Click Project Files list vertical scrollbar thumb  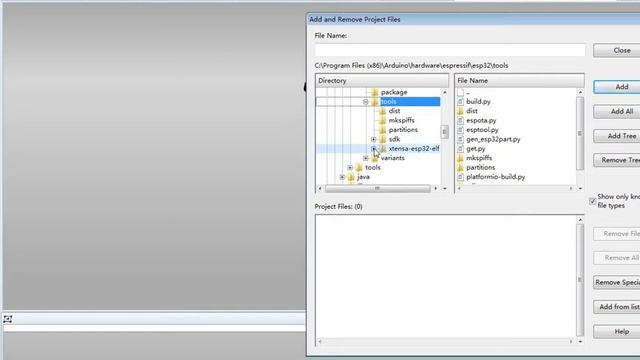[x=580, y=280]
